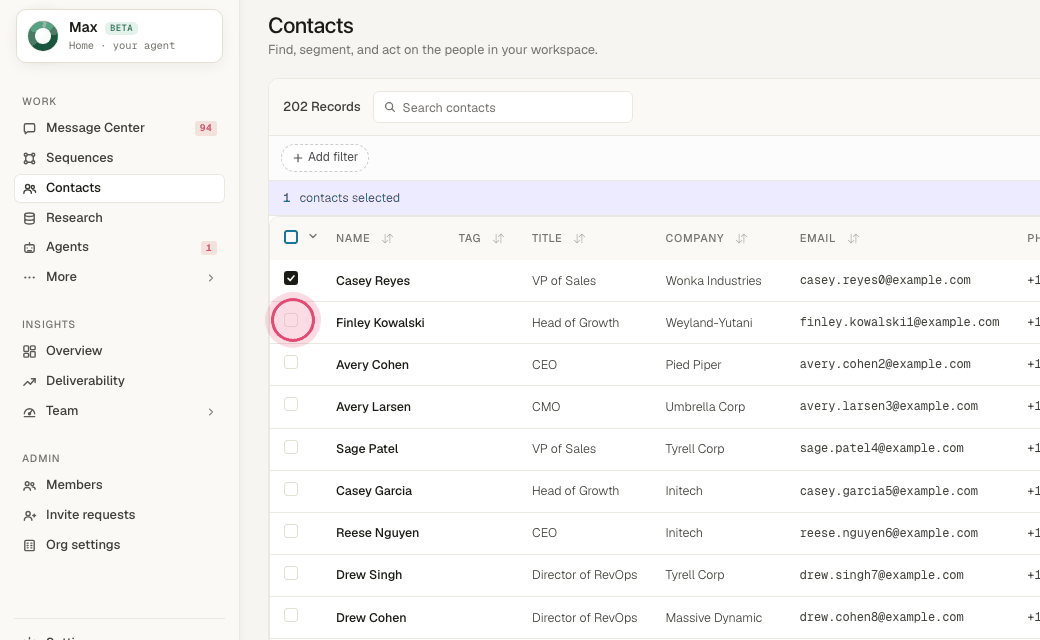Screen dimensions: 1040x640
Task: Sort by EMAIL column arrows icon
Action: coord(853,238)
